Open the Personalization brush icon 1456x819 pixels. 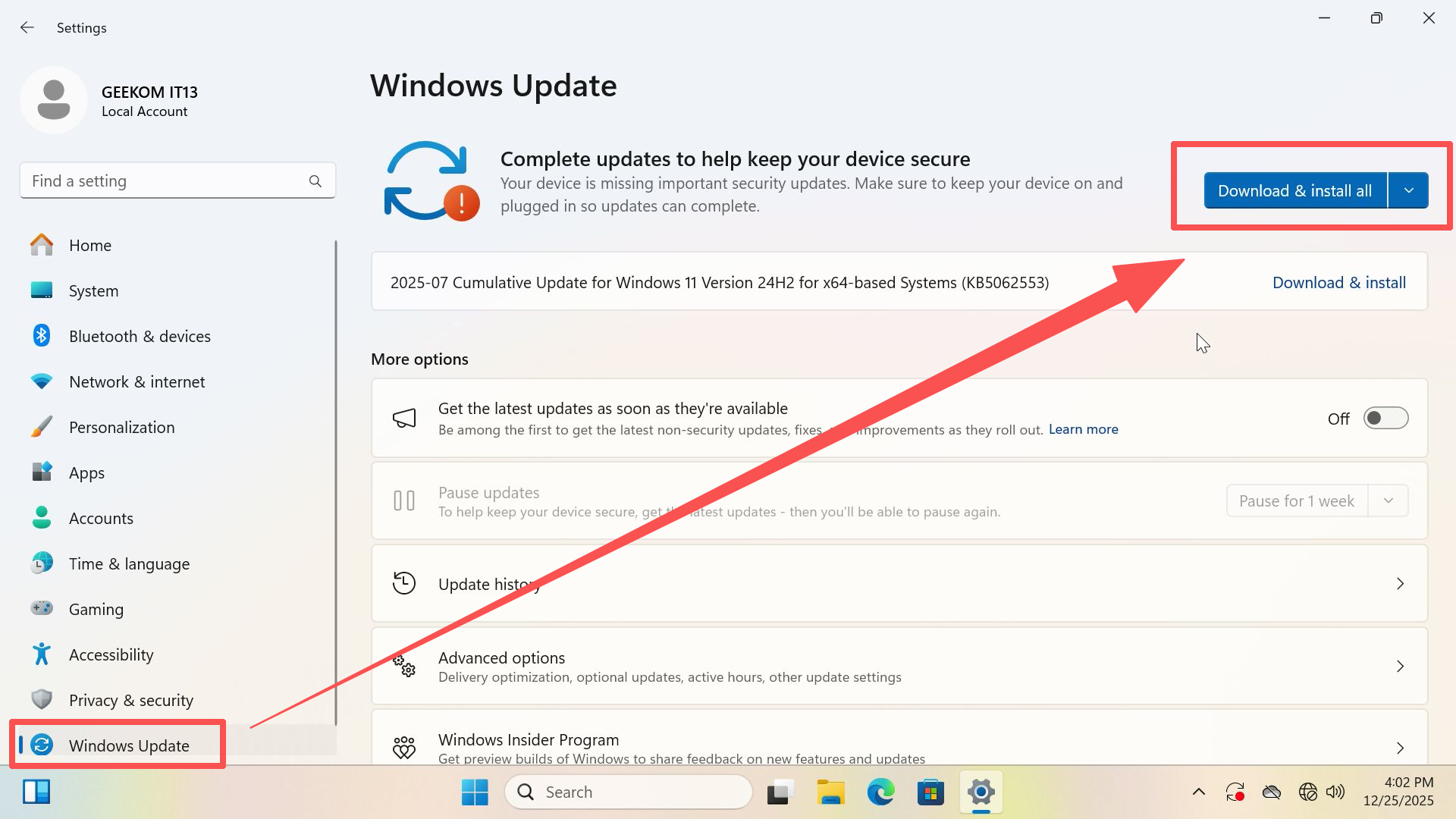click(41, 427)
